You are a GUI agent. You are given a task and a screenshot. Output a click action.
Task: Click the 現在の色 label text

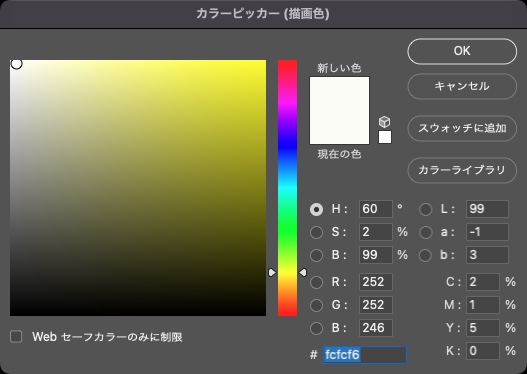tap(339, 155)
